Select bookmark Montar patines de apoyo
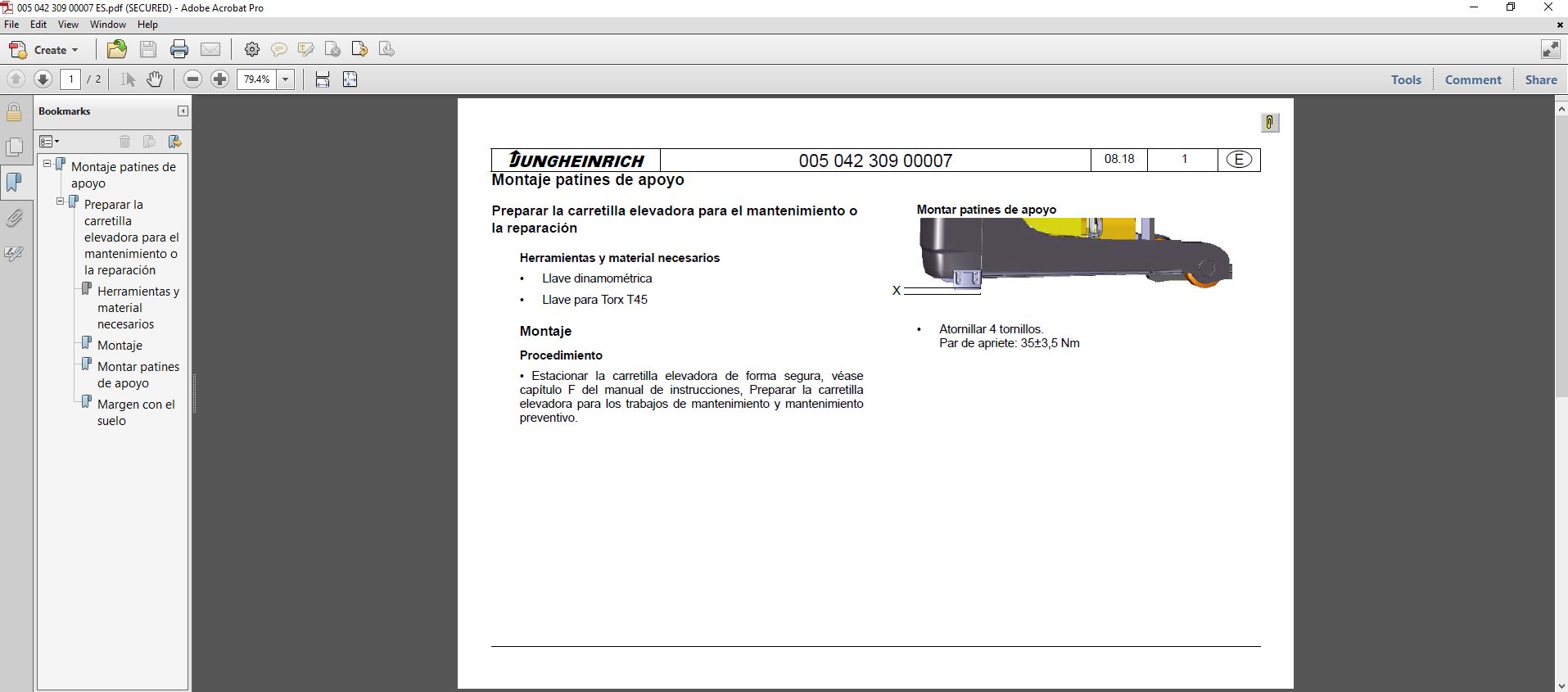 pyautogui.click(x=138, y=375)
